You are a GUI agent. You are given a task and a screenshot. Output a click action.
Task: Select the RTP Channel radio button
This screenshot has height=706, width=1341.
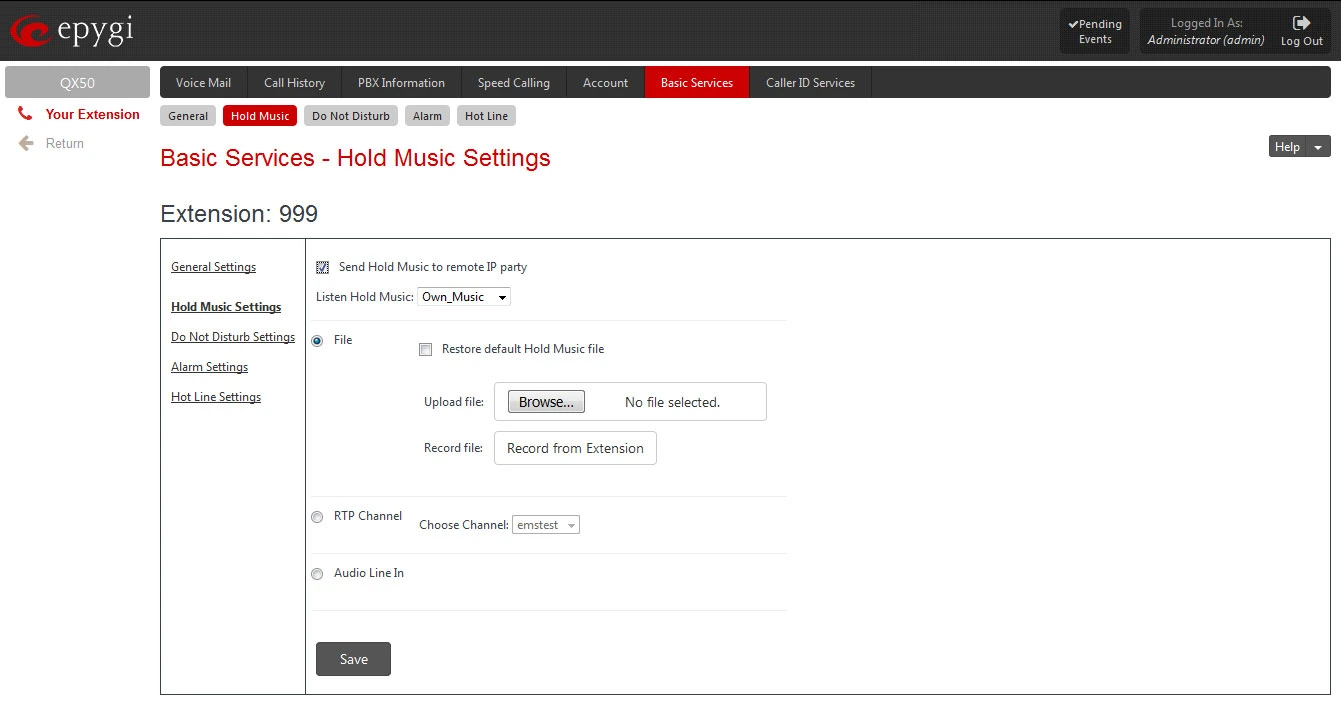(317, 517)
